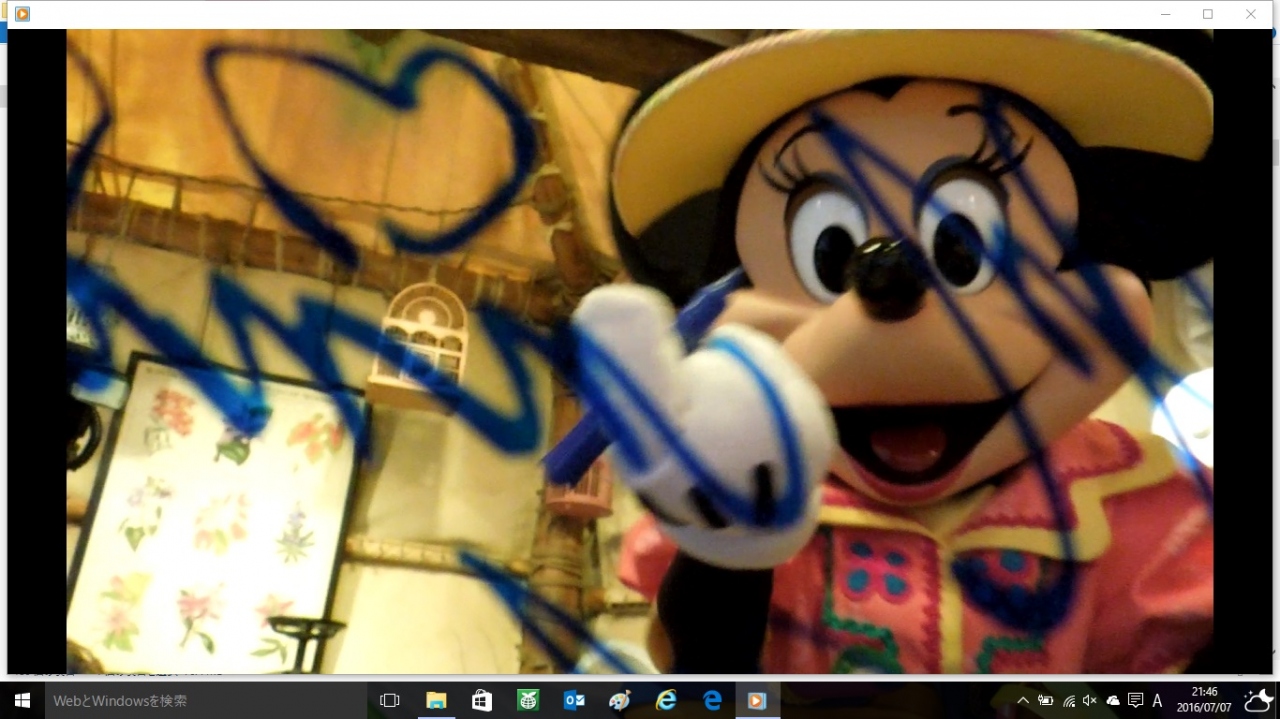1280x719 pixels.
Task: Open Task View from the taskbar
Action: tap(390, 701)
